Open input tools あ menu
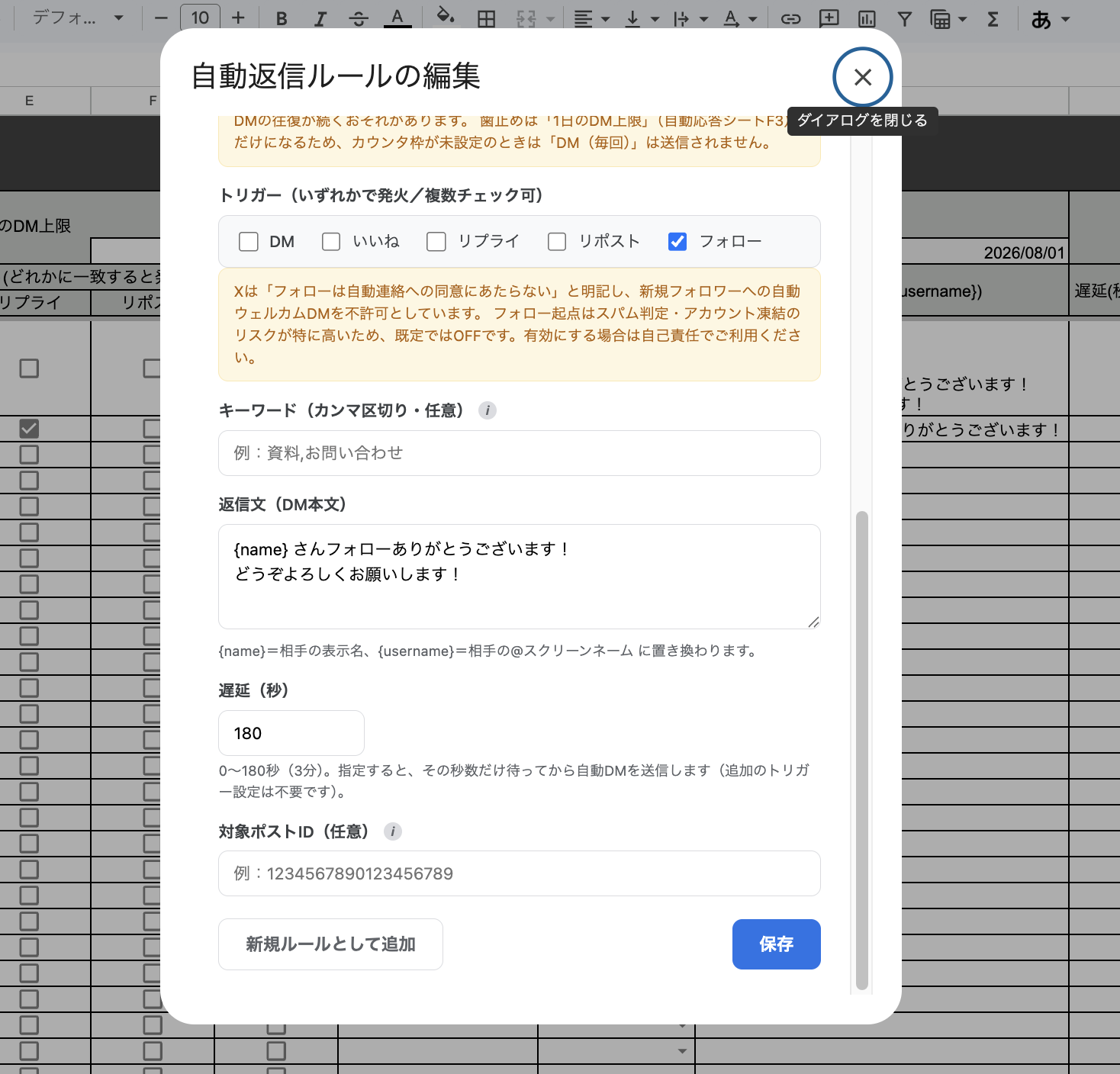 pyautogui.click(x=1051, y=18)
